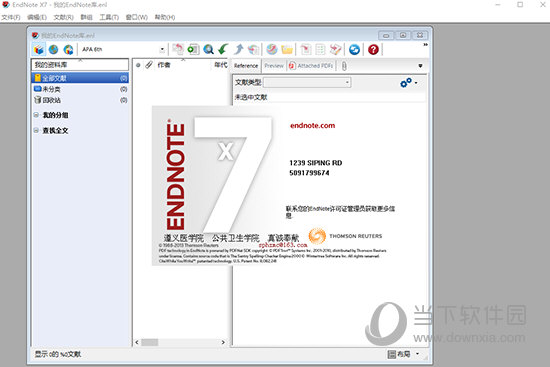Click the blue Export arrow icon
This screenshot has width=550, height=367.
click(239, 49)
